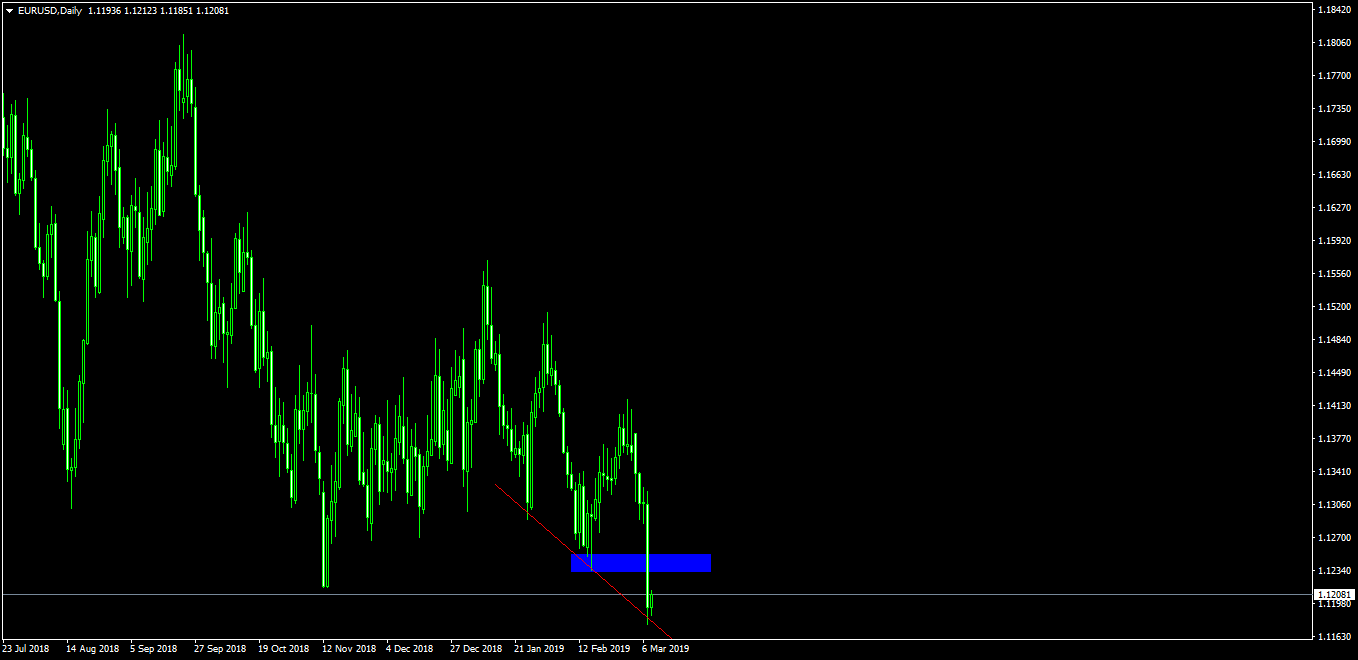Screen dimensions: 1358x660
Task: Select the red descending trendline
Action: click(x=582, y=560)
